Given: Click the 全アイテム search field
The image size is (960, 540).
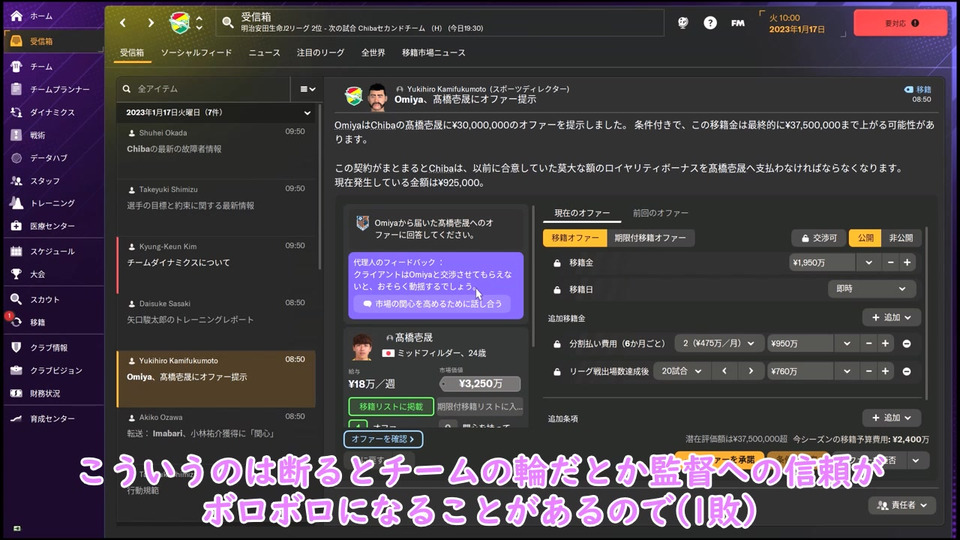Looking at the screenshot, I should tap(204, 89).
